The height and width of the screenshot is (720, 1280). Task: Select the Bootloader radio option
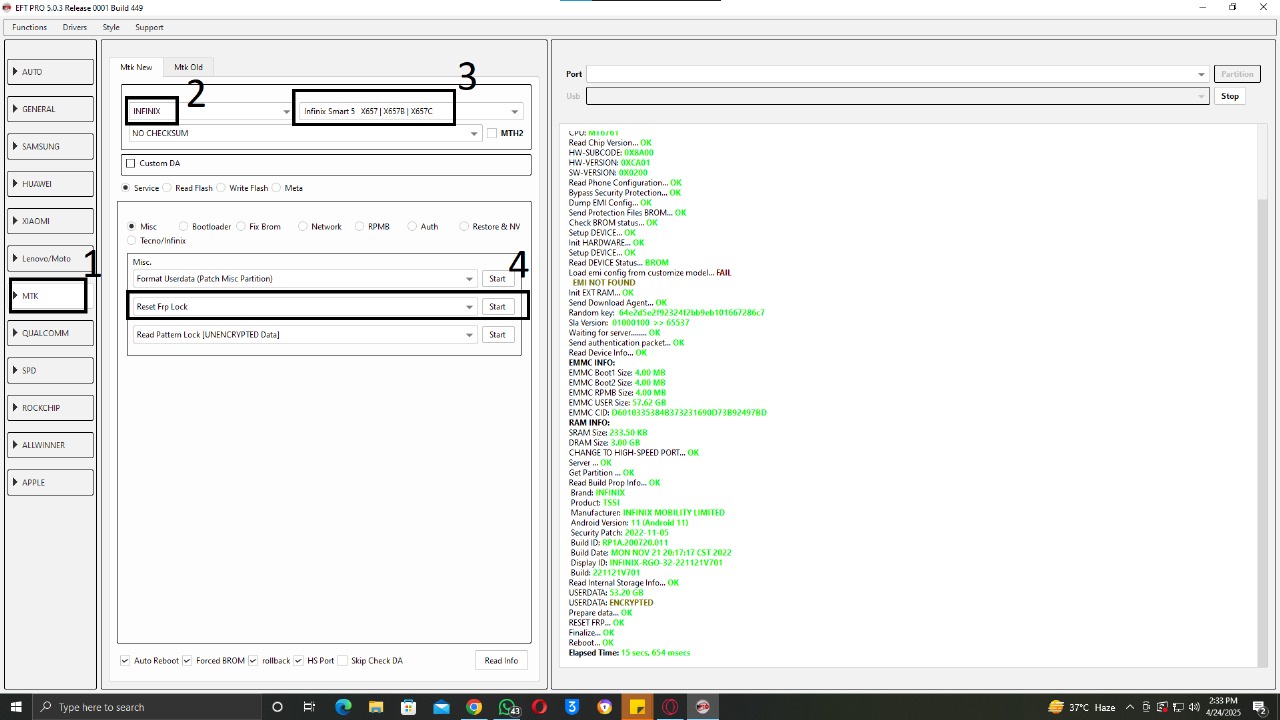(183, 227)
